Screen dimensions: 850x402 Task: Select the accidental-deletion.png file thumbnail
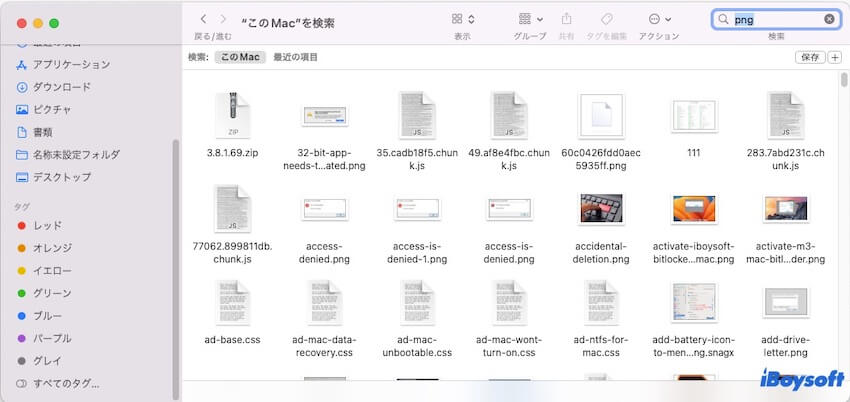coord(601,208)
